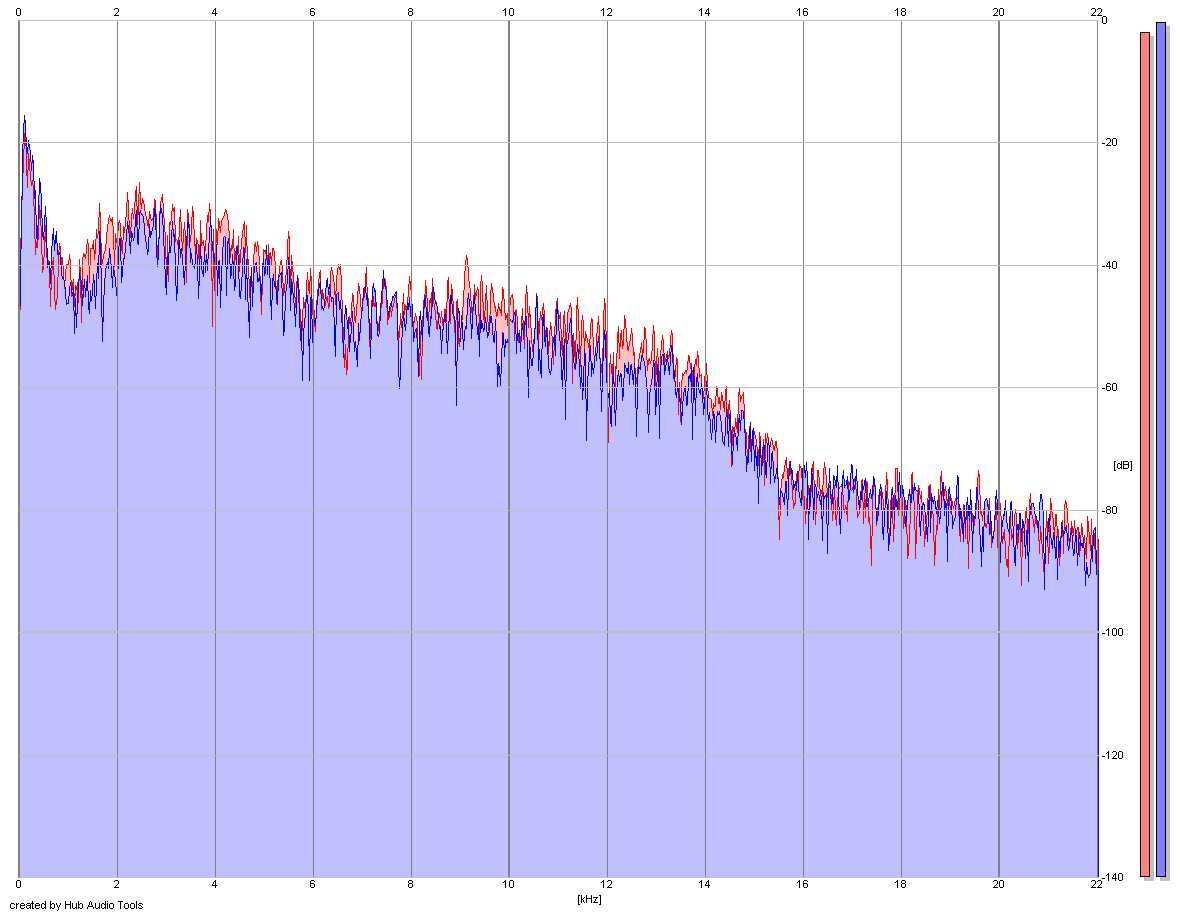Click the 4 kHz tick on top axis
The height and width of the screenshot is (917, 1180).
point(214,12)
